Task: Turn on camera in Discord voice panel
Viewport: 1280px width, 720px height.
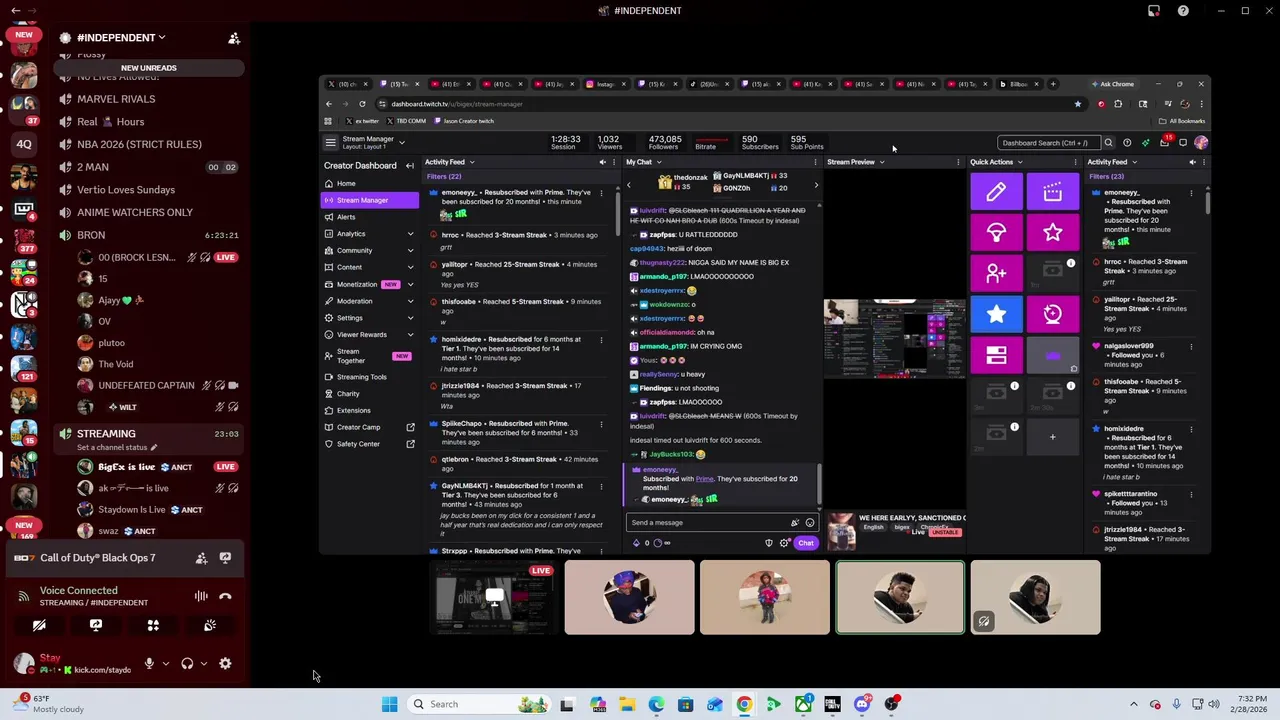Action: [x=39, y=625]
